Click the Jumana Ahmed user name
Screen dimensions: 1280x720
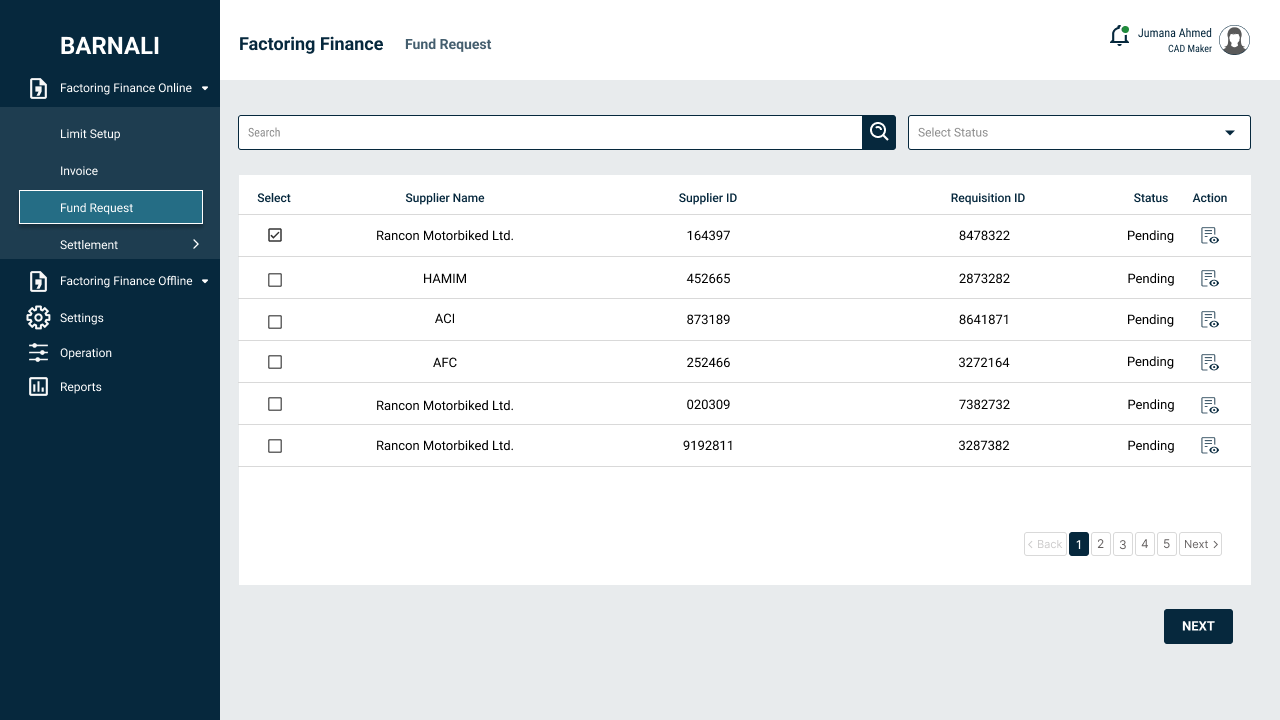click(1175, 33)
